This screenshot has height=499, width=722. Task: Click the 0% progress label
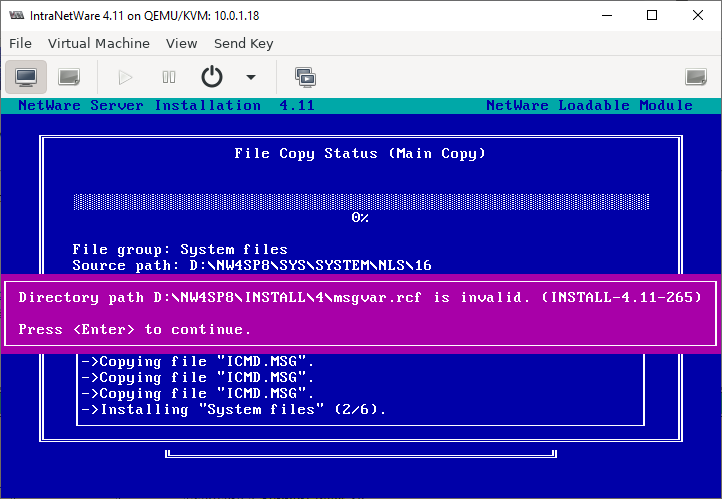(360, 217)
